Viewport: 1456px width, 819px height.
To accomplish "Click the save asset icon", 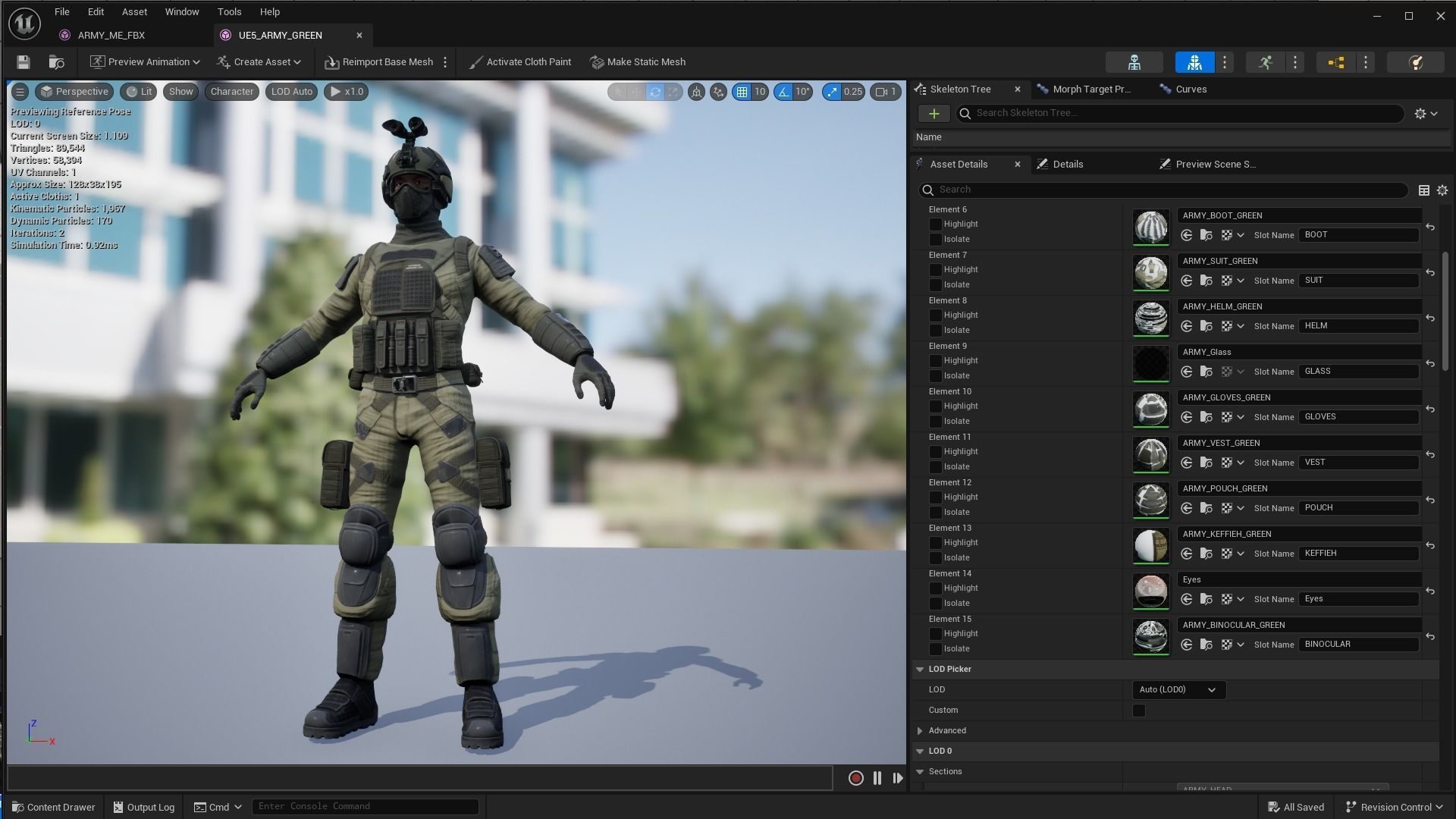I will [x=23, y=62].
